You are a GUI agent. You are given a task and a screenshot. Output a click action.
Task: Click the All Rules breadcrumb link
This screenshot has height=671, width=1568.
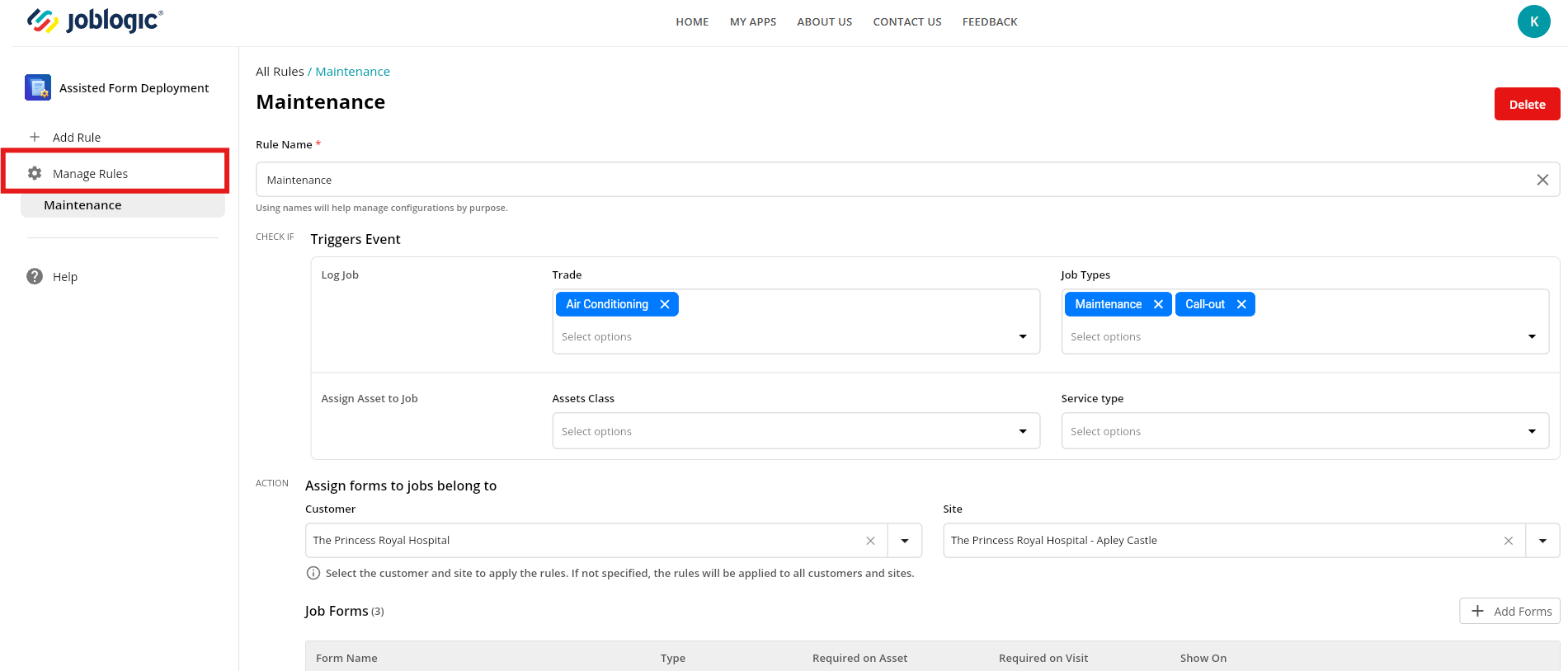(x=280, y=72)
